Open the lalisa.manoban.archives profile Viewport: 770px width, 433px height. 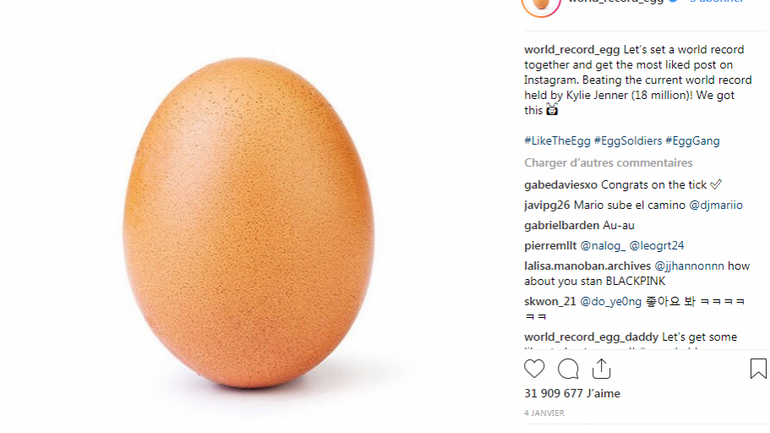tap(587, 266)
